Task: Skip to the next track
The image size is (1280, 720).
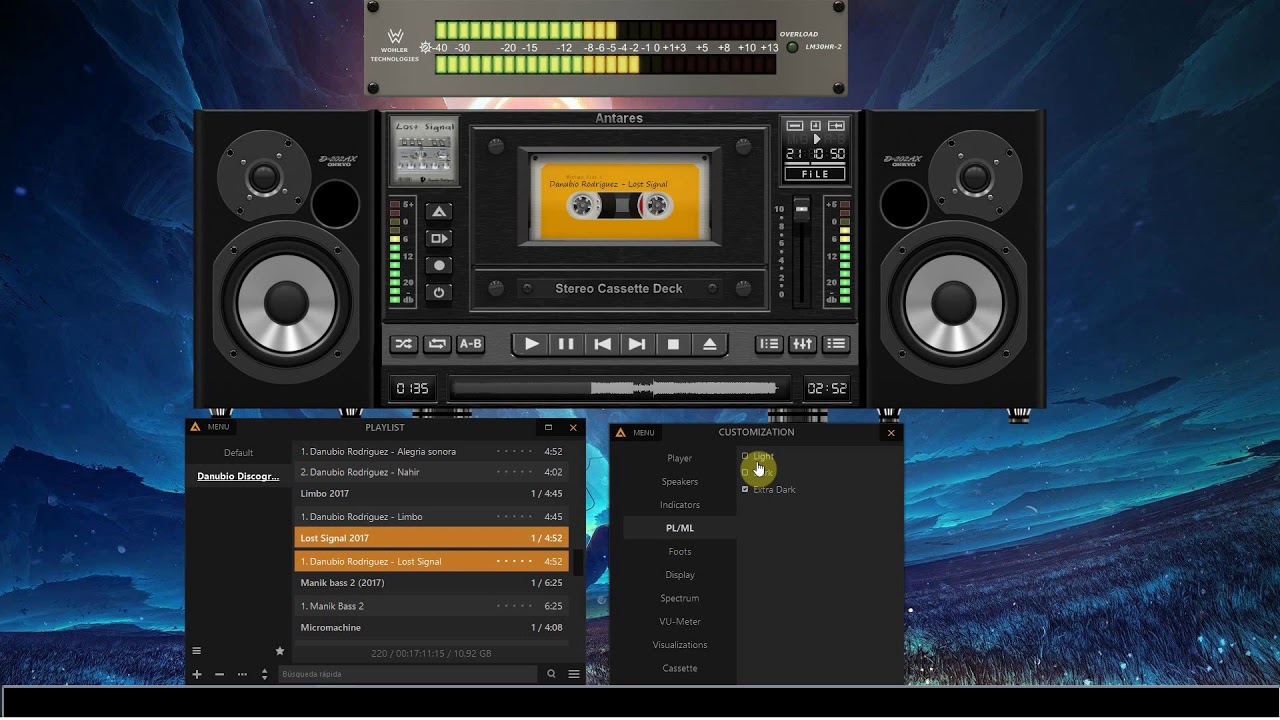Action: click(x=637, y=344)
